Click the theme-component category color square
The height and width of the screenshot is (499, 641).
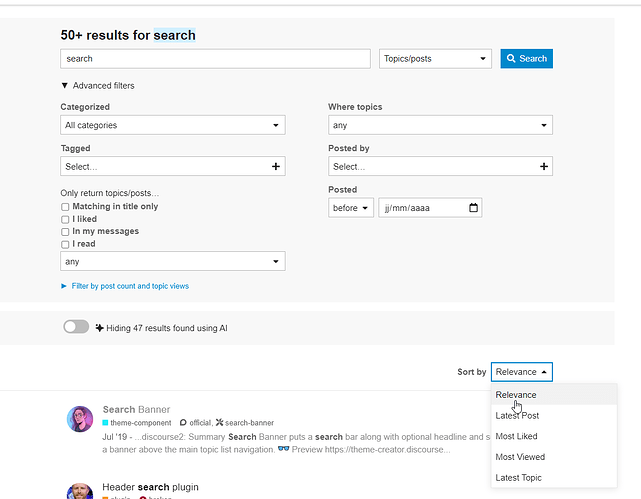coord(105,423)
